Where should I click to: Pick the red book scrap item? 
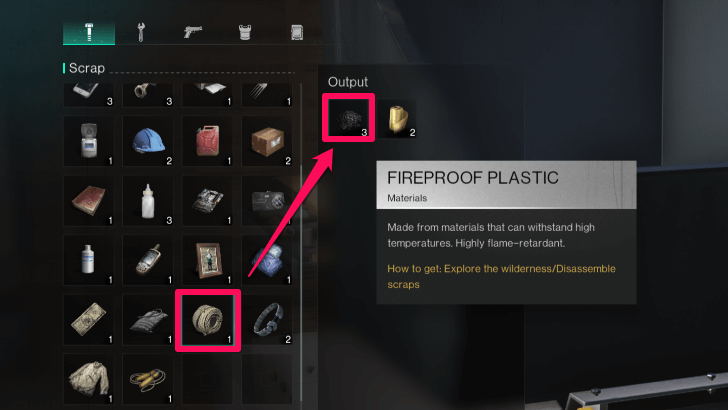click(x=88, y=201)
